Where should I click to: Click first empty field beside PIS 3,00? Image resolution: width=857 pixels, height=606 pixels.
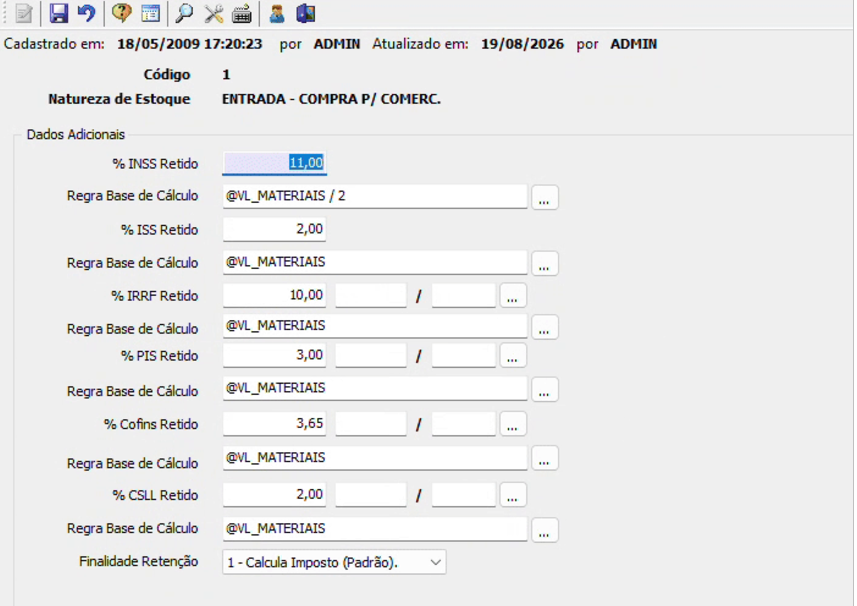point(371,355)
